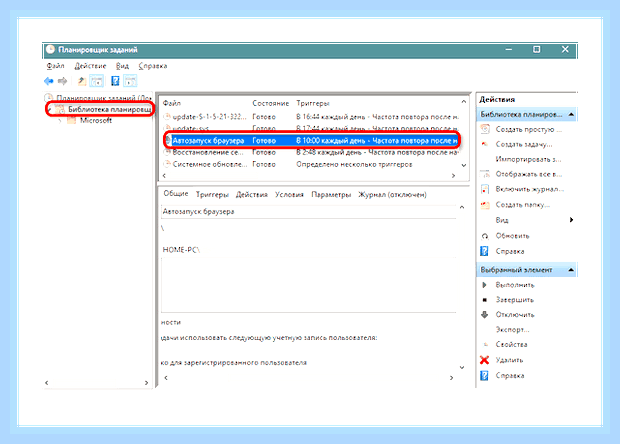The width and height of the screenshot is (620, 444).
Task: Click Импортировать задачу action
Action: (x=528, y=159)
